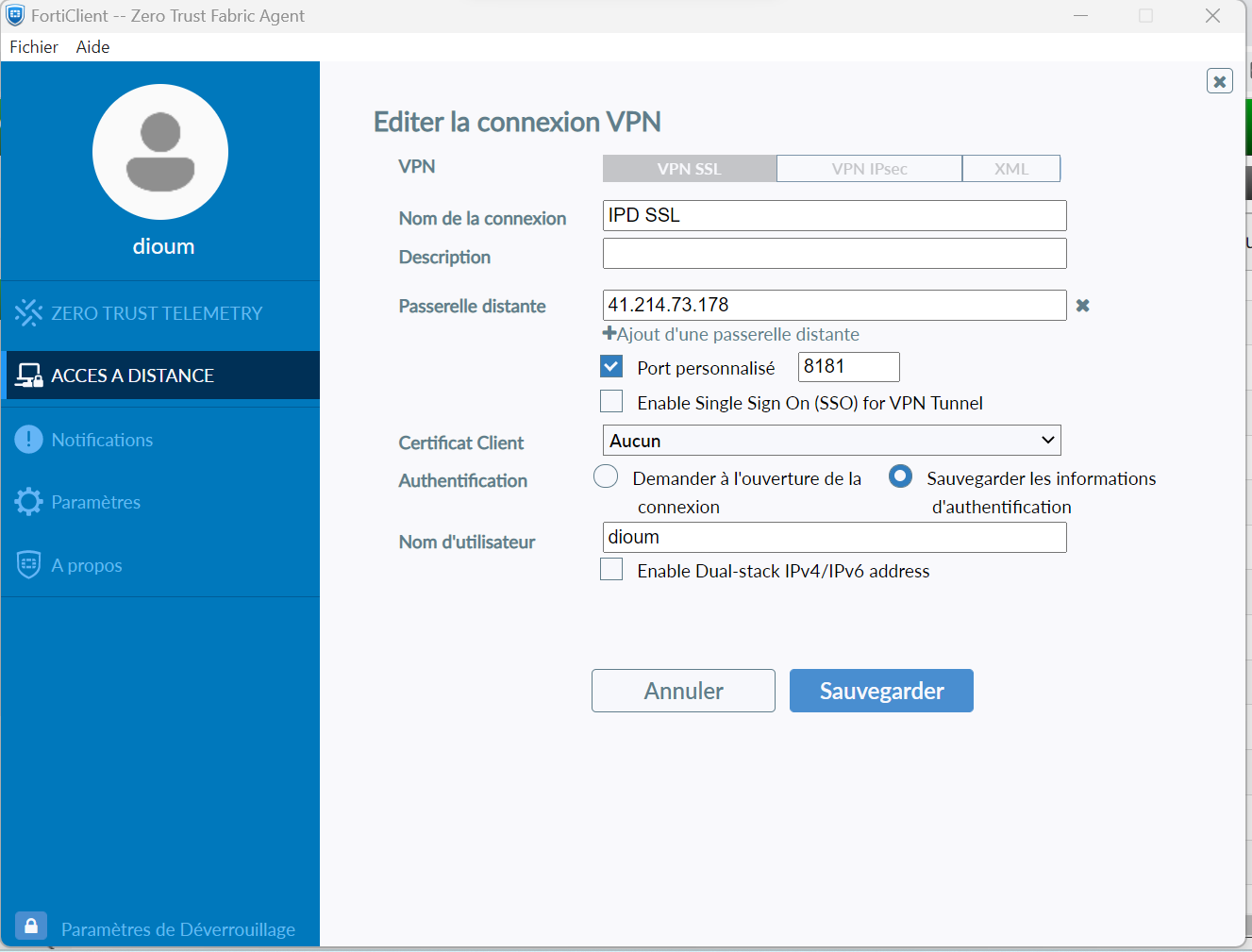Click the Acces a Distance computer icon
Viewport: 1252px width, 952px height.
click(x=29, y=376)
